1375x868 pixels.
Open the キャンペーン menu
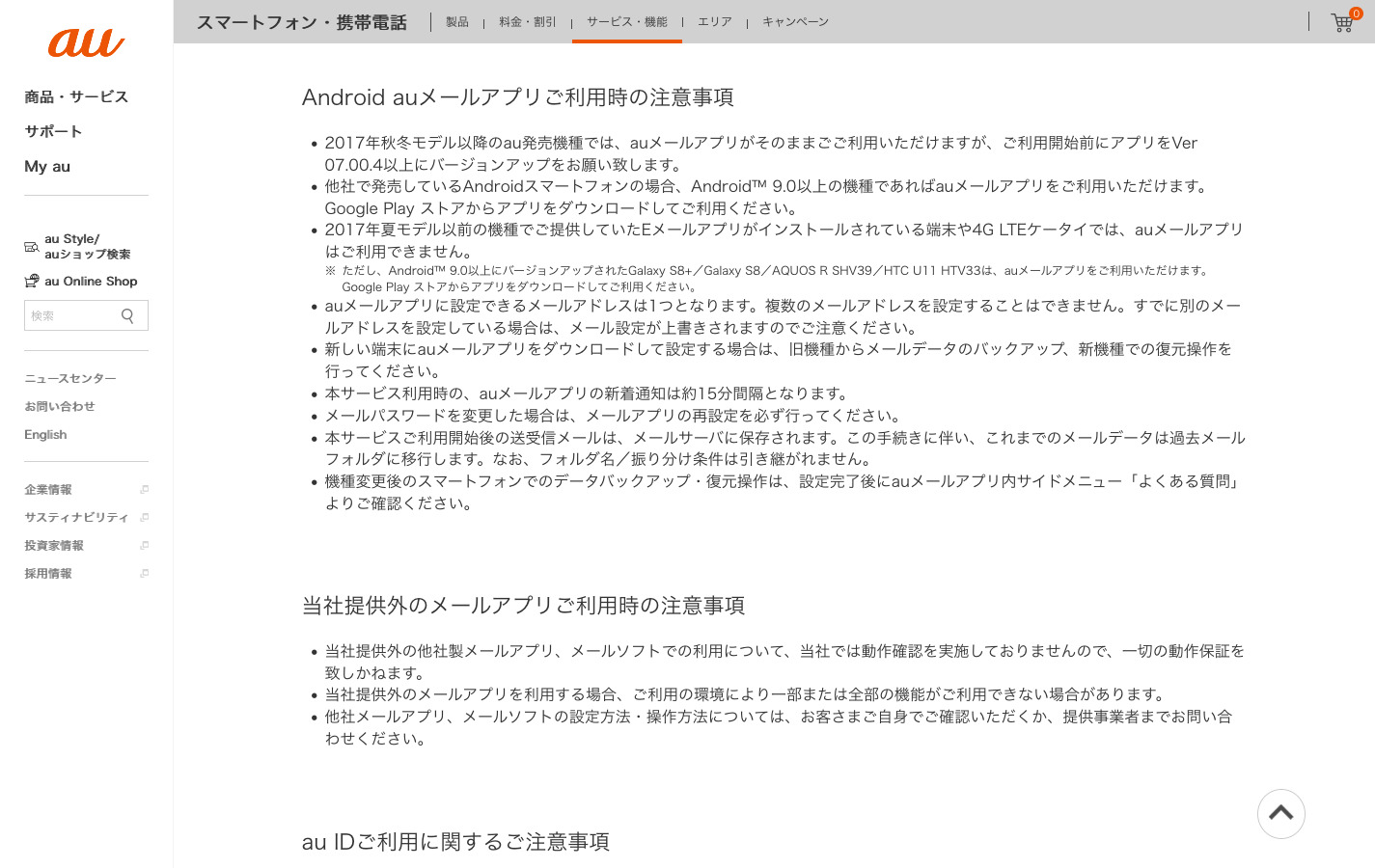pyautogui.click(x=795, y=22)
